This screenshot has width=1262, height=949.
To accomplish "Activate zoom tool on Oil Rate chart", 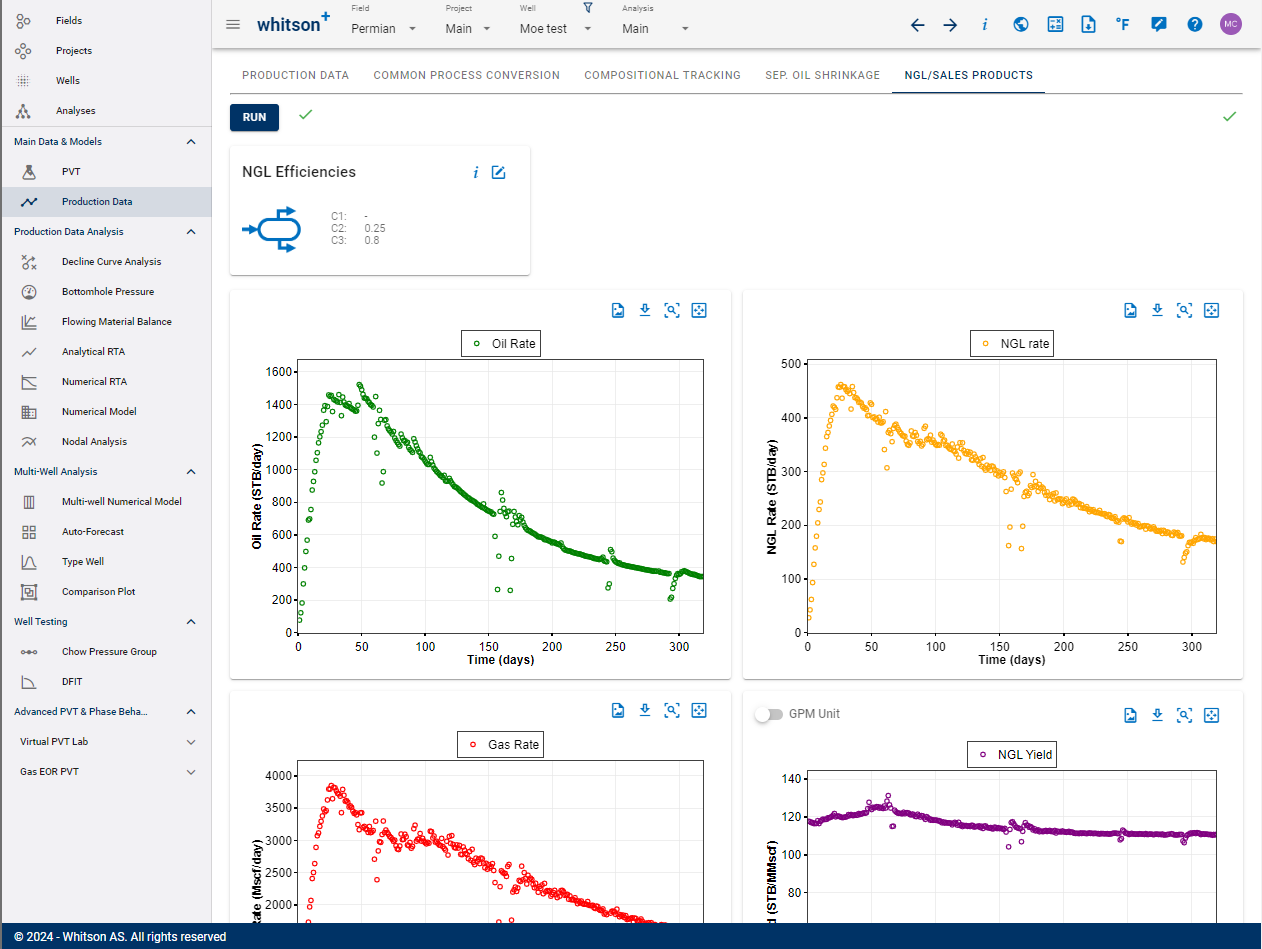I will (672, 311).
